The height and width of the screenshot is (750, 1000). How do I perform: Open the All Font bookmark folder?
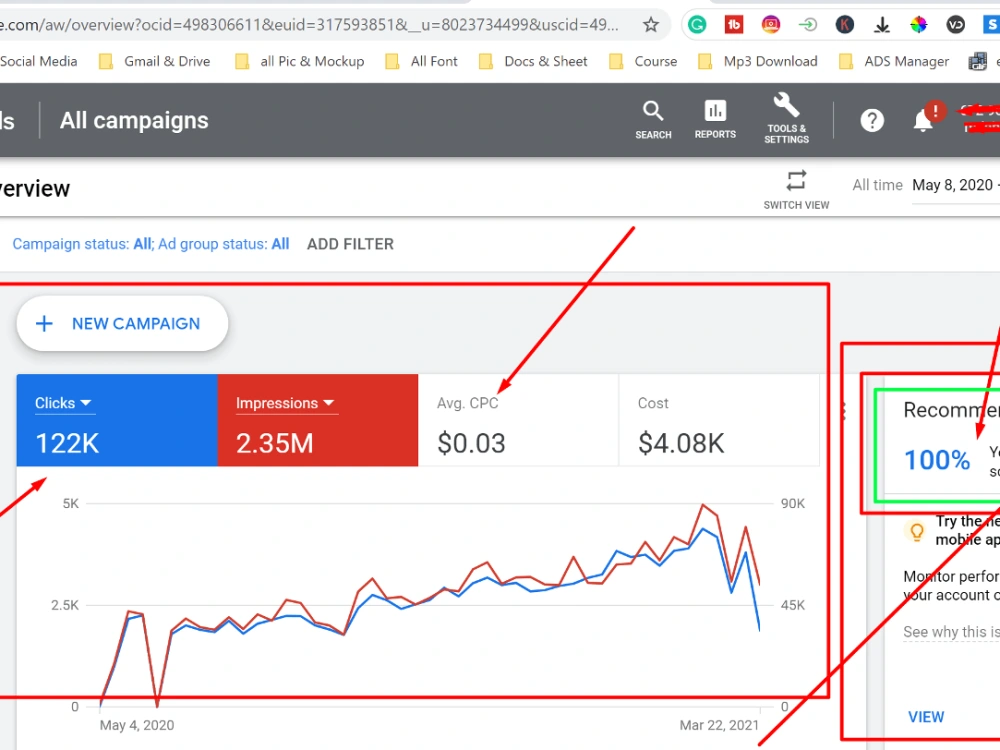pyautogui.click(x=422, y=61)
